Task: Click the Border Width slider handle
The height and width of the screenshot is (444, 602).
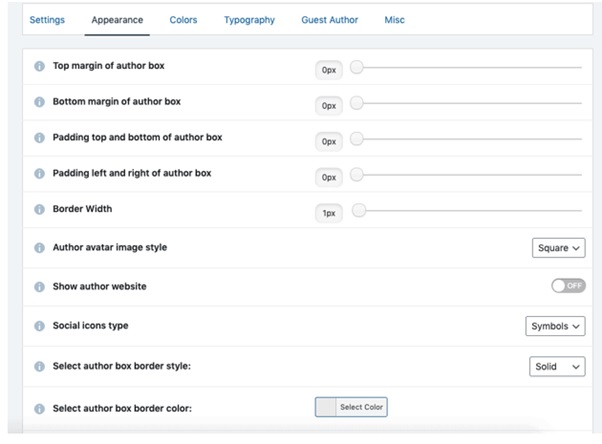Action: pyautogui.click(x=359, y=210)
